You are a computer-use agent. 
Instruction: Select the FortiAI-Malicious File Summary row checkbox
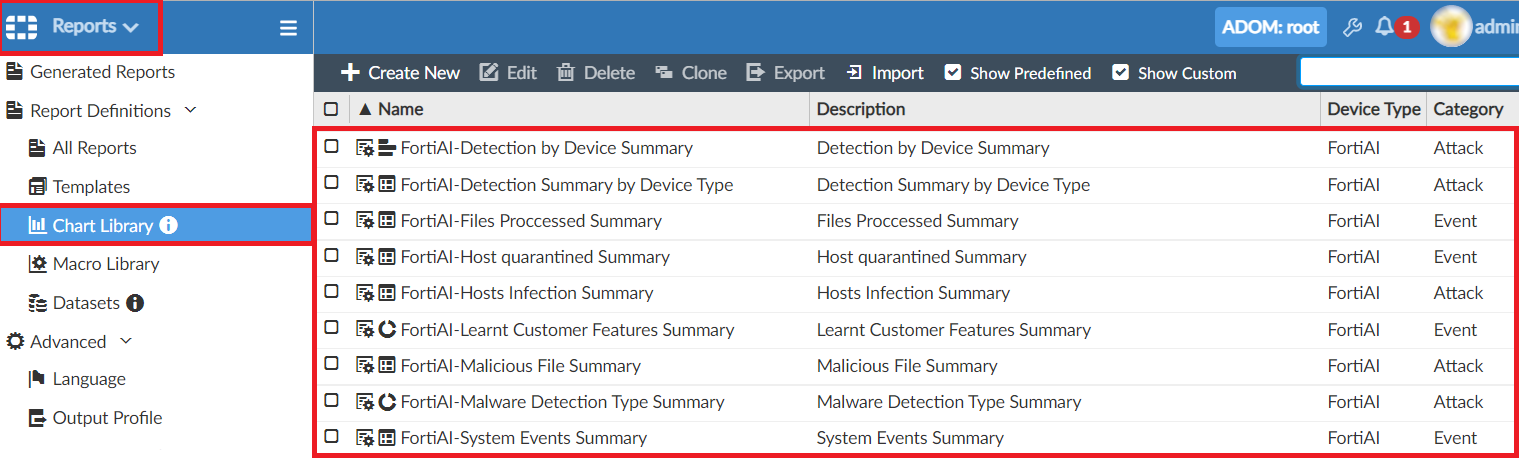tap(331, 365)
